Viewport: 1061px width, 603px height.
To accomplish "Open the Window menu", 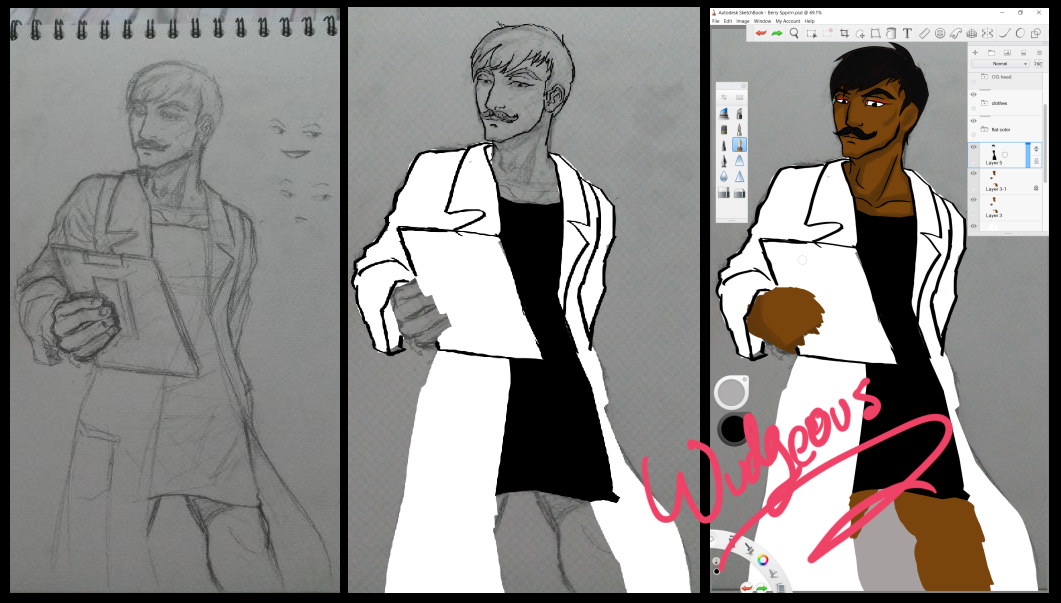I will tap(763, 21).
